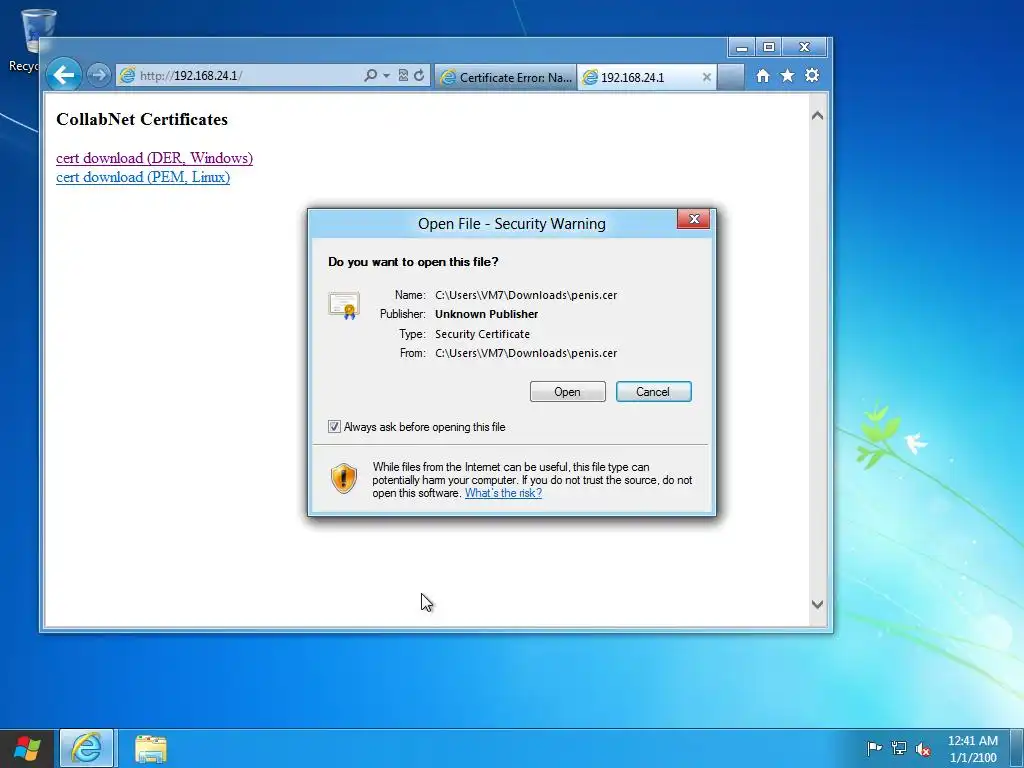The height and width of the screenshot is (768, 1024).
Task: Click Open in the security warning
Action: coord(568,392)
